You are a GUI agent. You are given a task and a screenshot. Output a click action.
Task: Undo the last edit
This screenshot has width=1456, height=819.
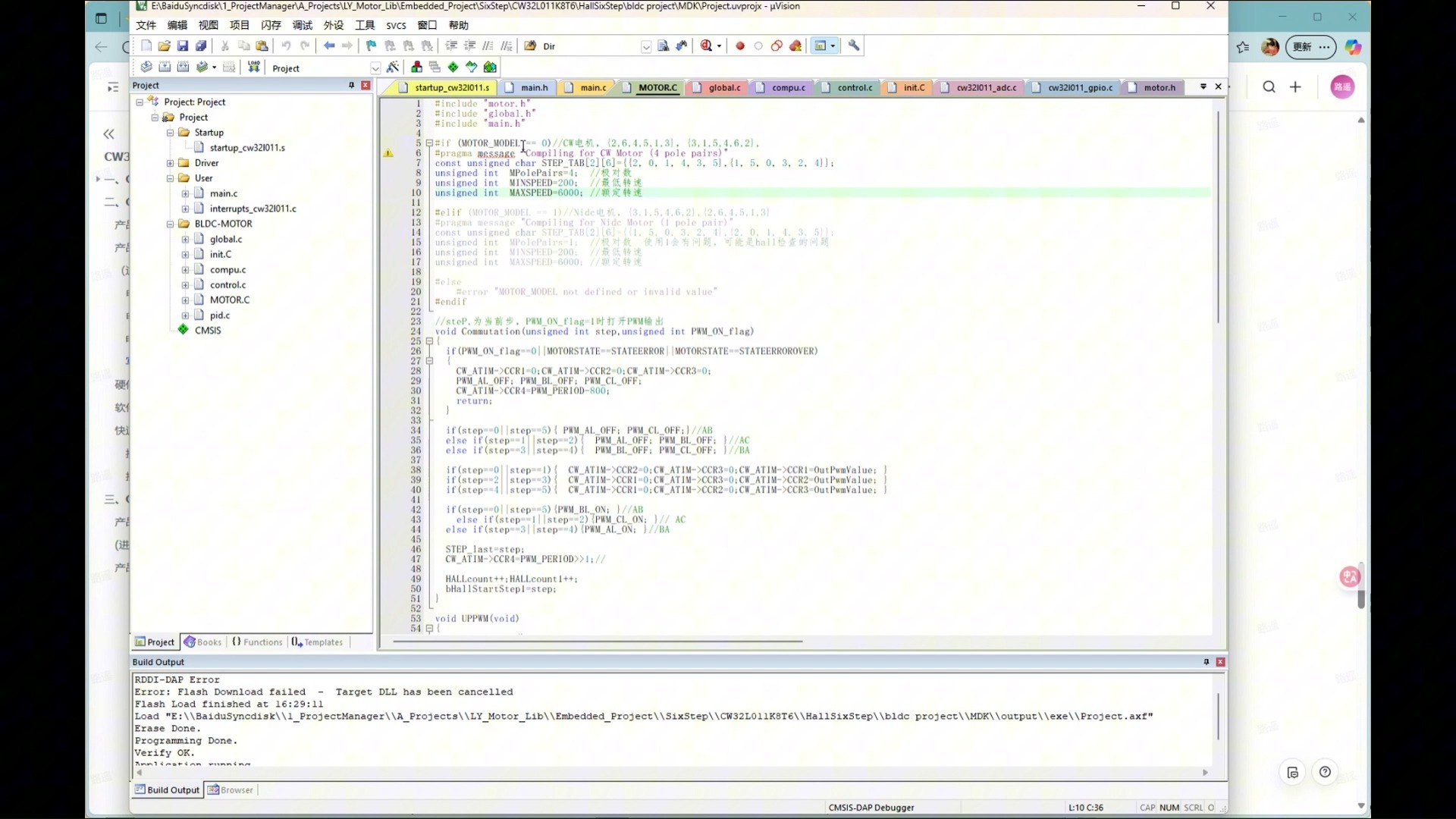286,45
